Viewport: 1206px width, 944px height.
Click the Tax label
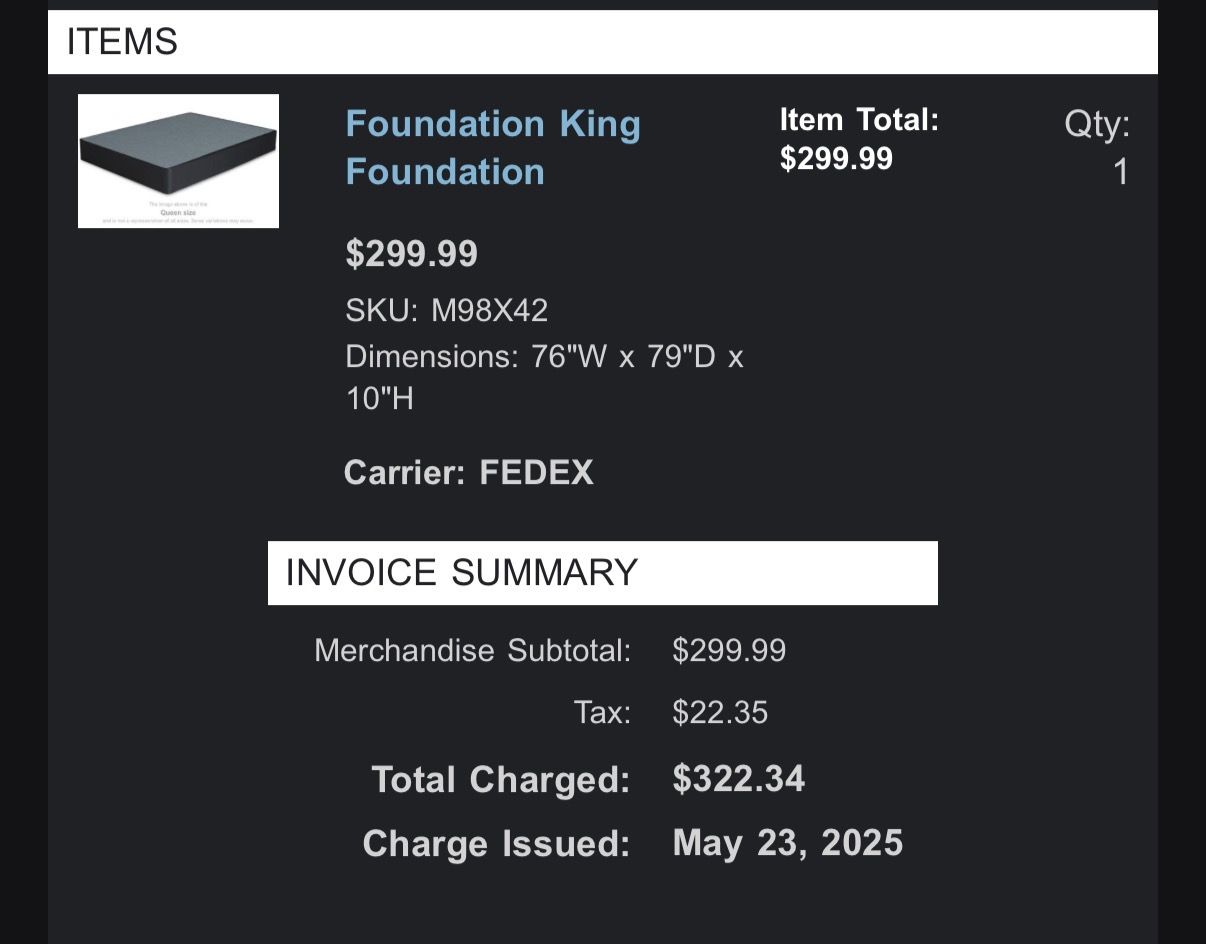pos(602,712)
